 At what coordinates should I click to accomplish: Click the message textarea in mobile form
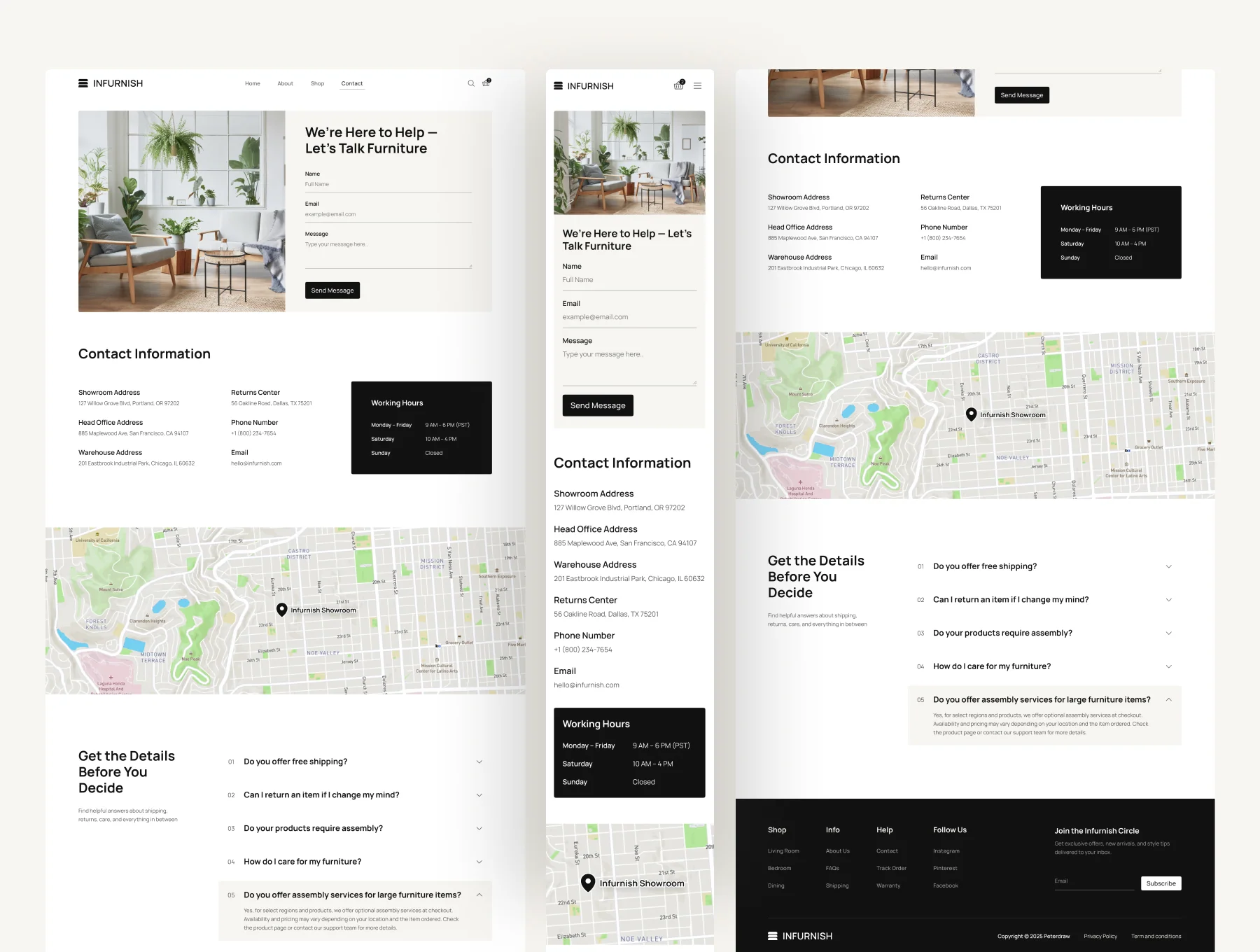pos(629,367)
